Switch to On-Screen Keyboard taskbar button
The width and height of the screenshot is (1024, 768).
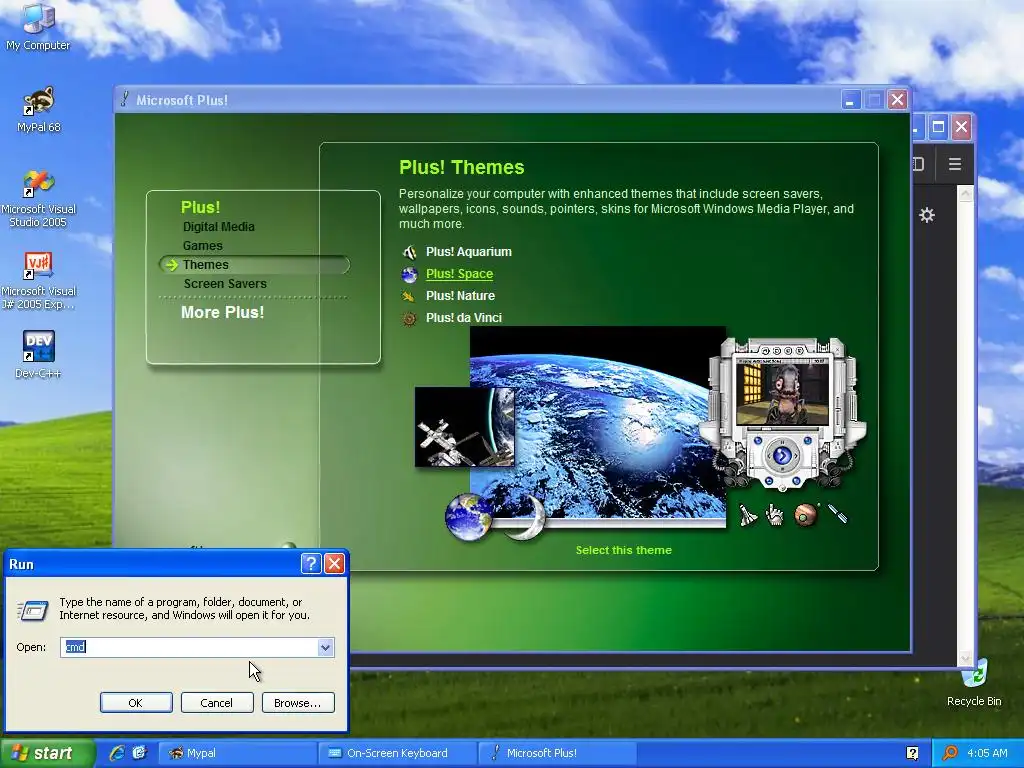point(397,753)
